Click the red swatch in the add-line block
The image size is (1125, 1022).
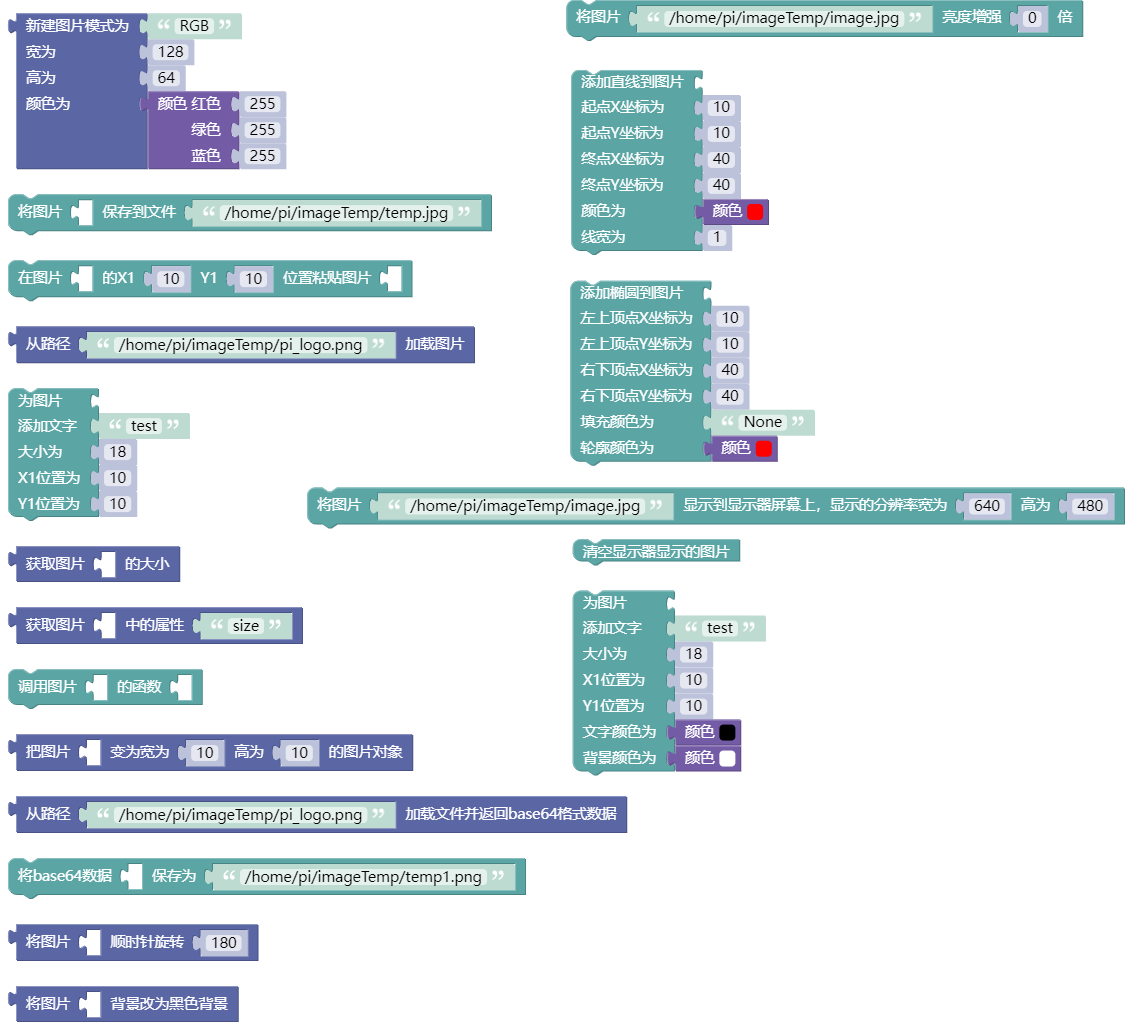click(755, 212)
